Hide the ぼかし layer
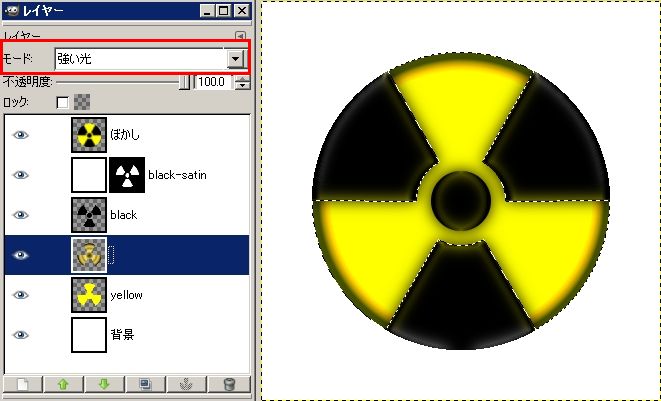Viewport: 661px width, 401px height. 21,135
